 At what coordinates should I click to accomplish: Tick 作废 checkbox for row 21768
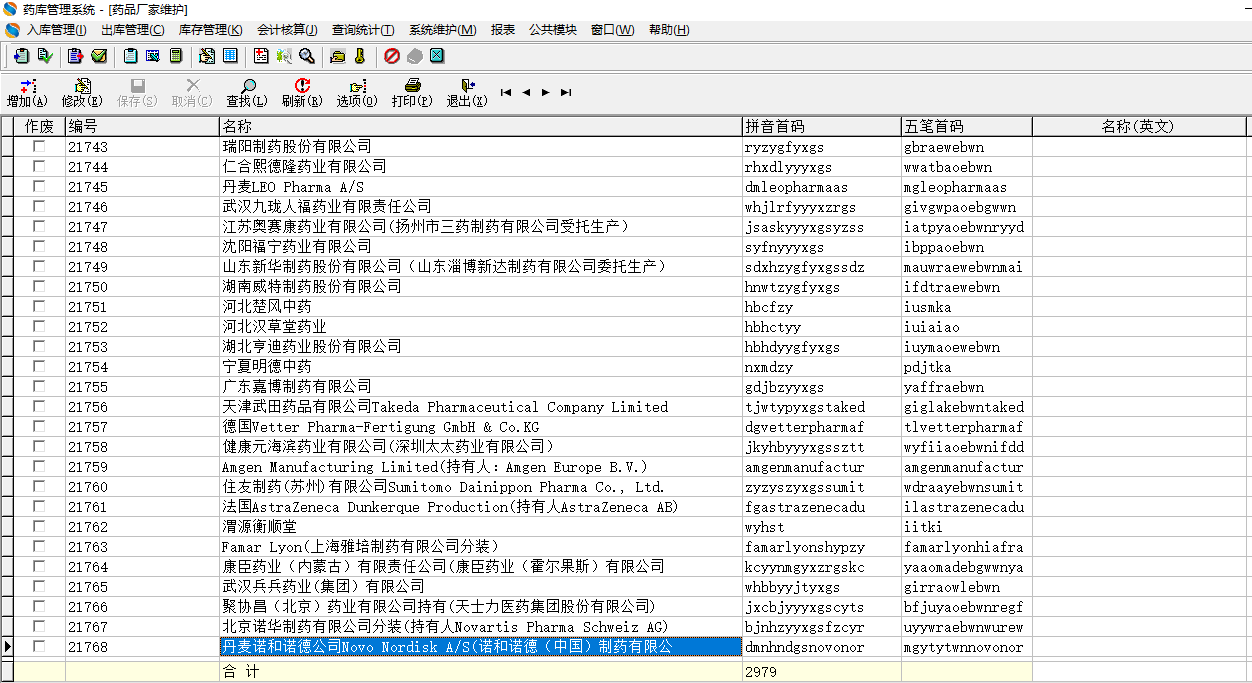(x=39, y=646)
